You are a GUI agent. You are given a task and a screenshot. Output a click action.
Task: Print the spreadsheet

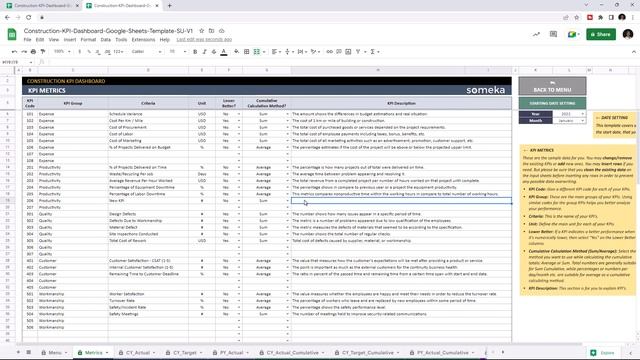[33, 52]
